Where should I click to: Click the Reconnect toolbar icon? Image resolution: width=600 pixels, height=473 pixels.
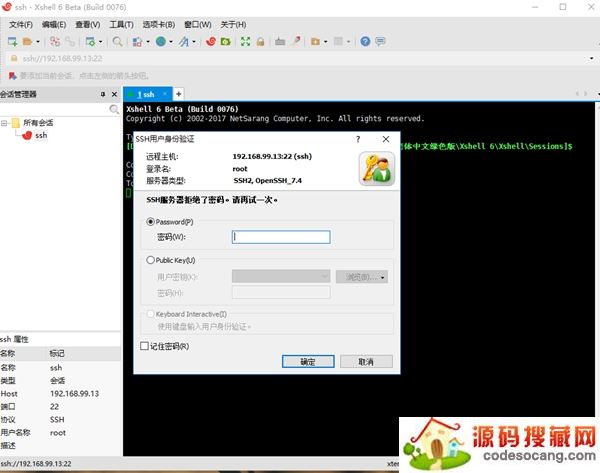pos(55,41)
